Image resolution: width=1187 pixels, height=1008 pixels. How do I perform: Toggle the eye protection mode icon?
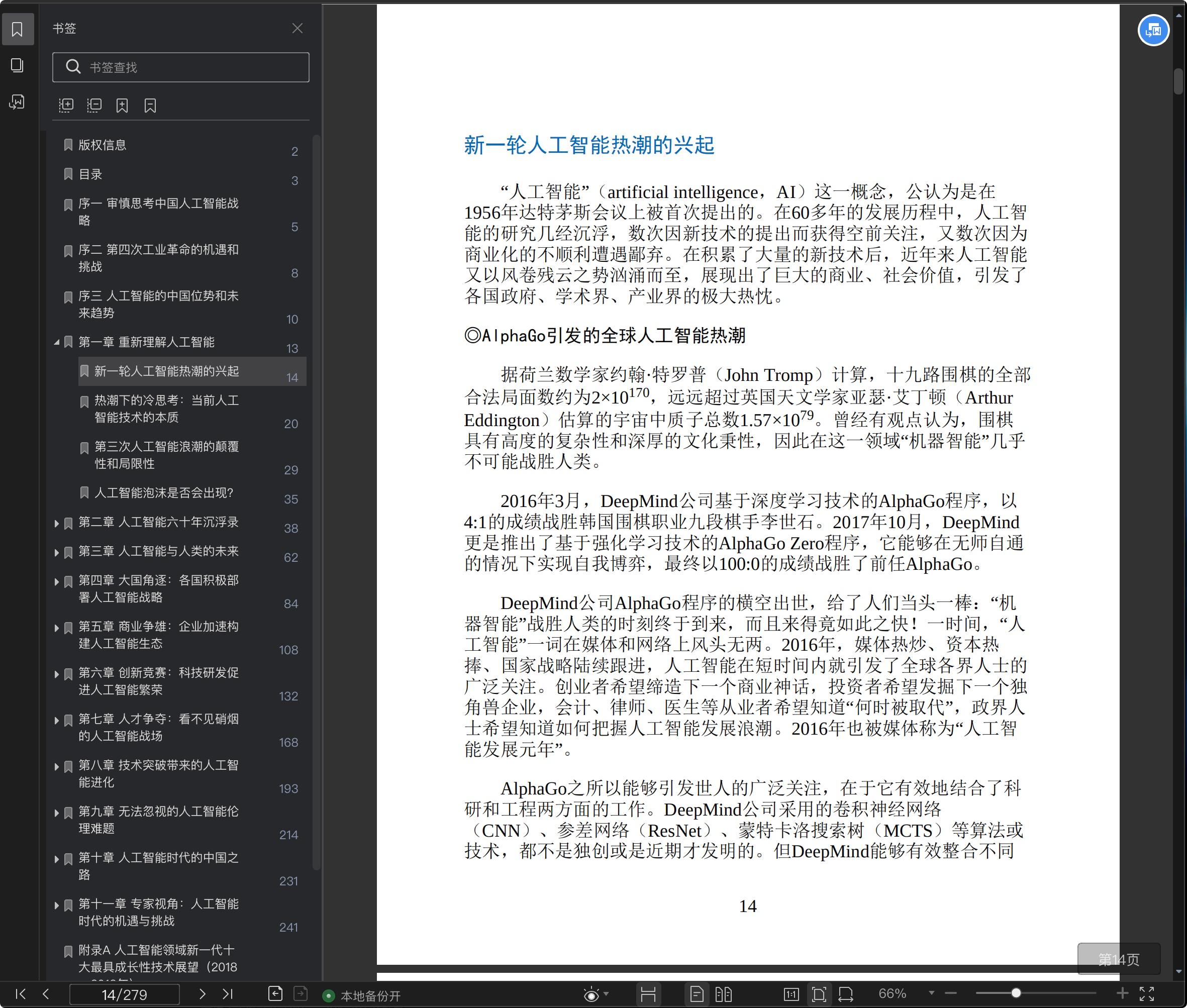591,995
